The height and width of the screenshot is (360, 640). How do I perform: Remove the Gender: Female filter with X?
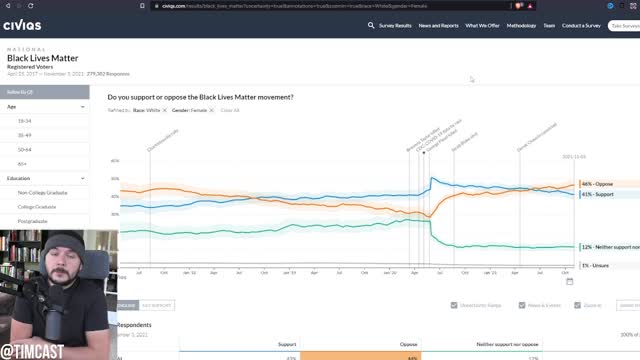(x=211, y=110)
